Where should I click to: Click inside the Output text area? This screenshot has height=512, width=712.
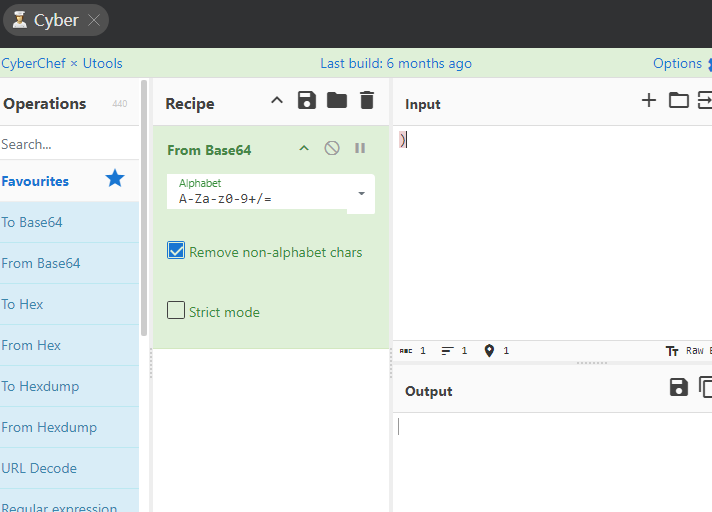pyautogui.click(x=552, y=462)
